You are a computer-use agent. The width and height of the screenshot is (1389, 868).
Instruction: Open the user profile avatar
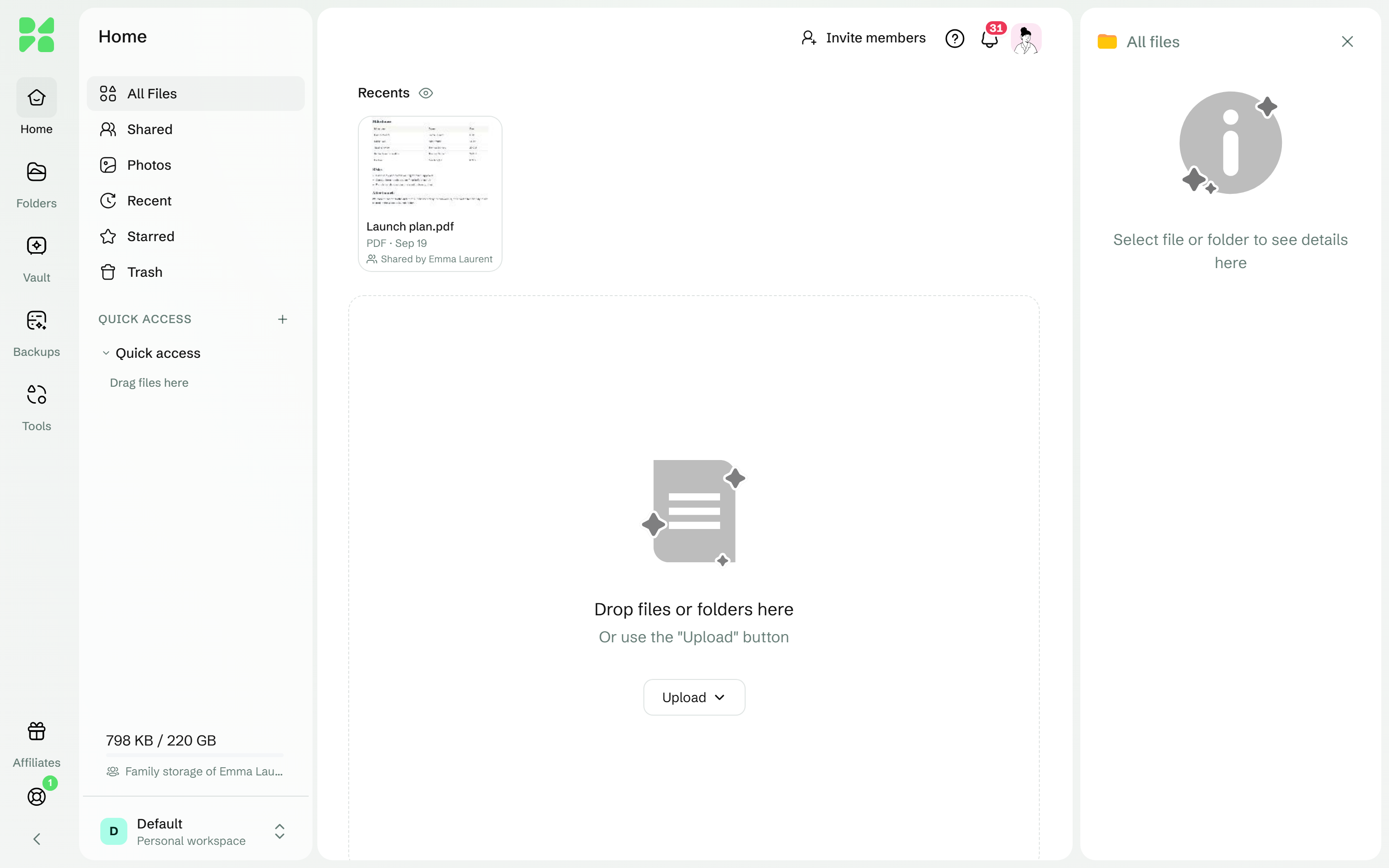coord(1026,39)
